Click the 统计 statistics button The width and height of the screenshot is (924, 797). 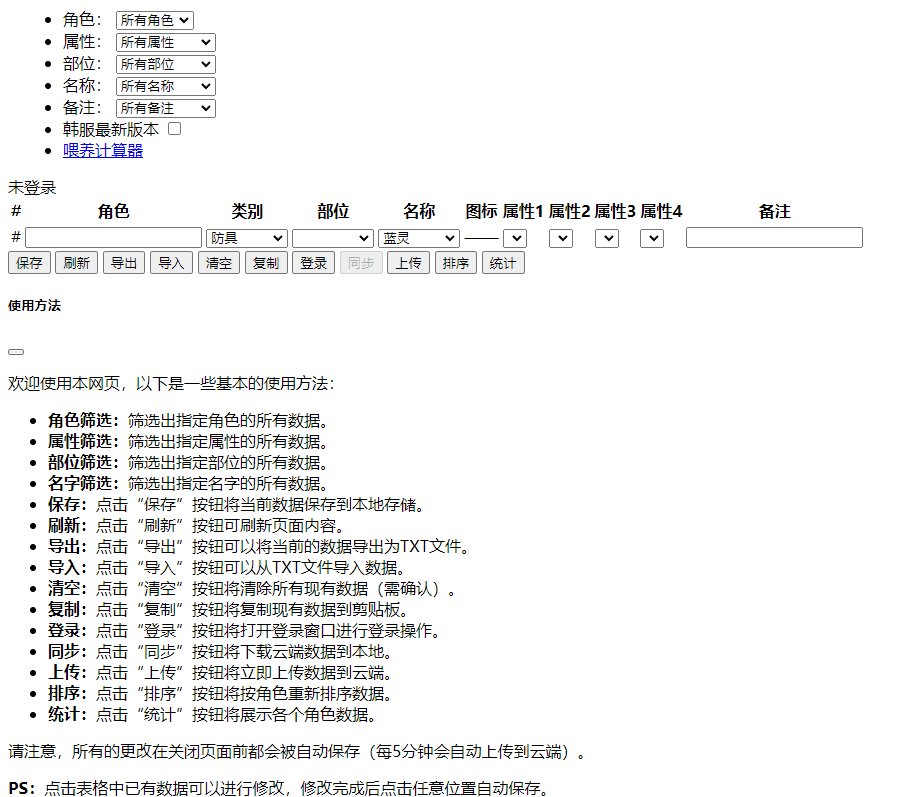click(x=503, y=263)
